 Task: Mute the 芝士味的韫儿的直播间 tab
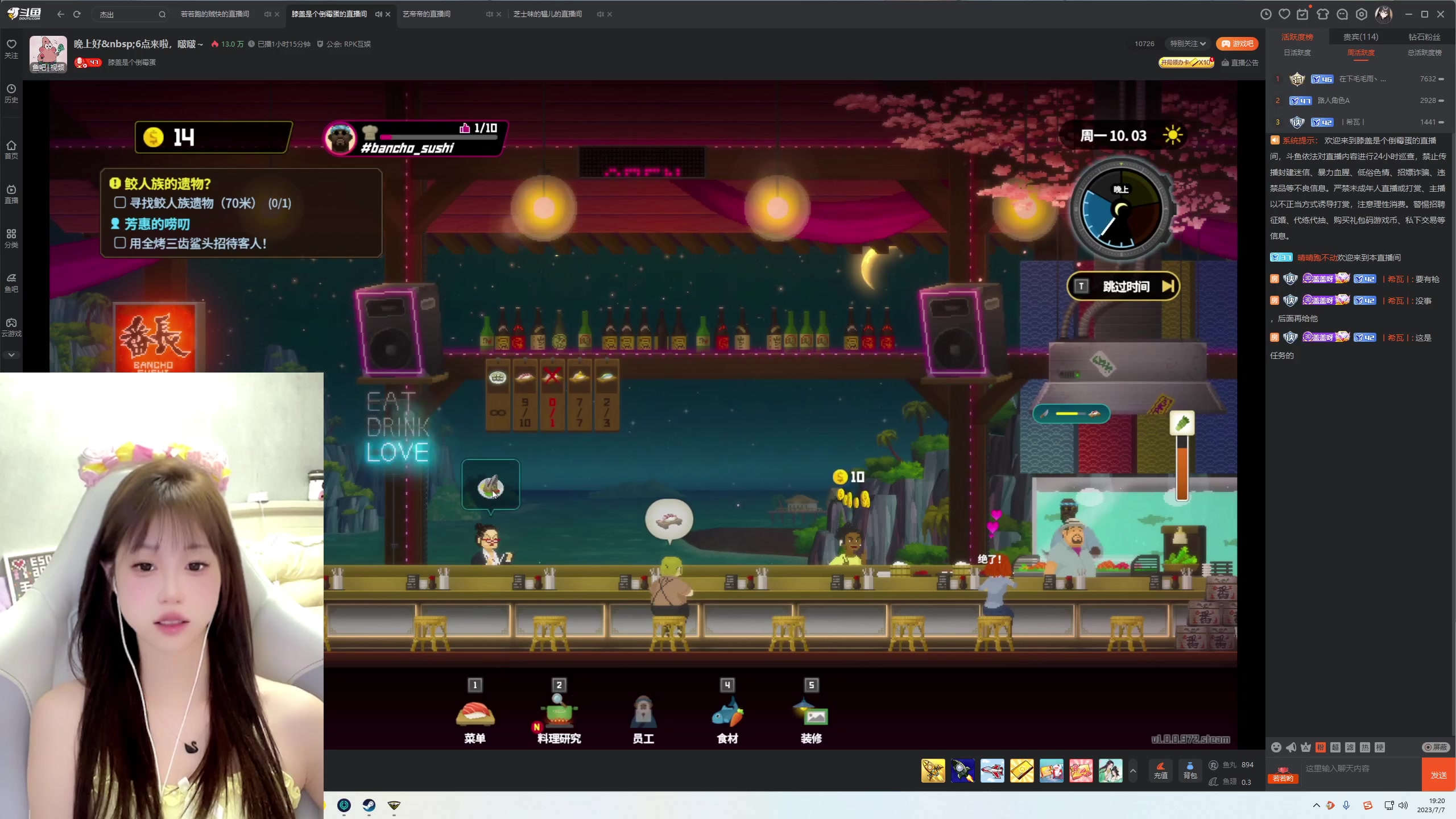[600, 14]
